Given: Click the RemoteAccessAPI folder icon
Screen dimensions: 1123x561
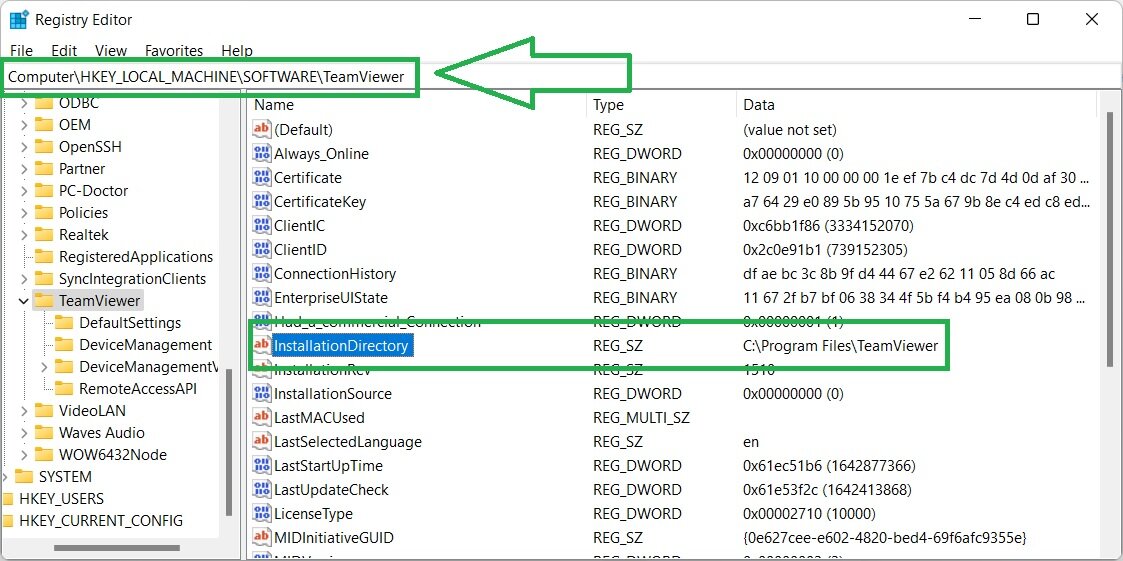Looking at the screenshot, I should coord(64,388).
